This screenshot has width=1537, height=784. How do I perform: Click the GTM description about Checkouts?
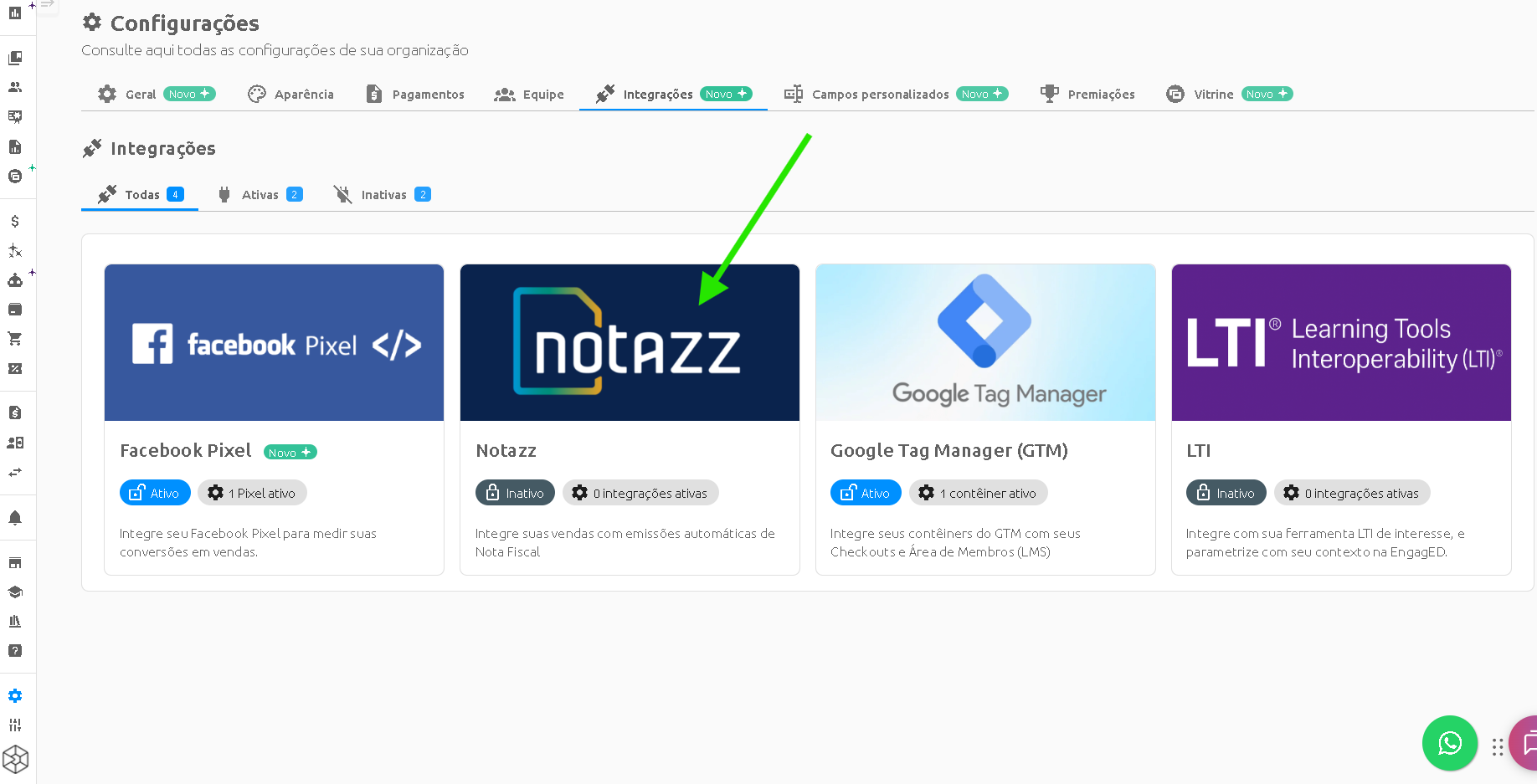(x=955, y=542)
